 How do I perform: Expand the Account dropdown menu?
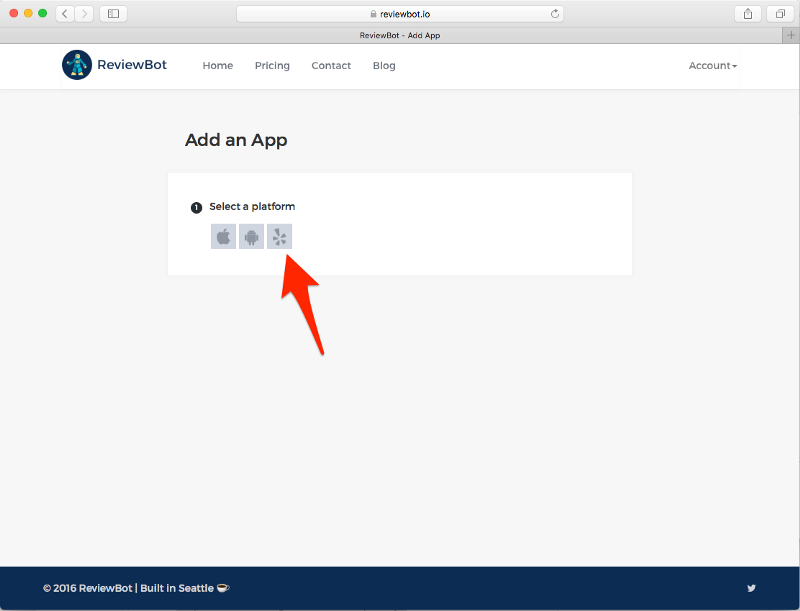click(x=712, y=66)
